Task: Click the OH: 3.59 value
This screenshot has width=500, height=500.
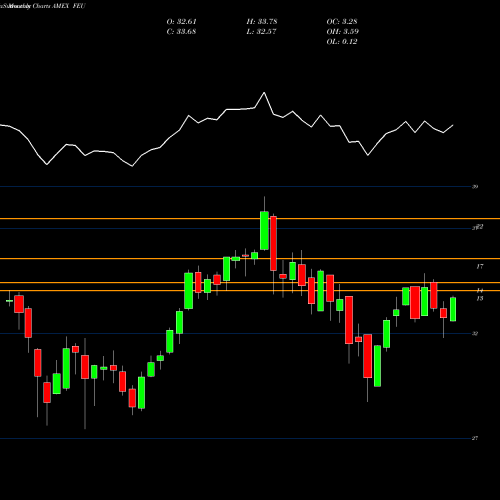Action: [x=342, y=32]
